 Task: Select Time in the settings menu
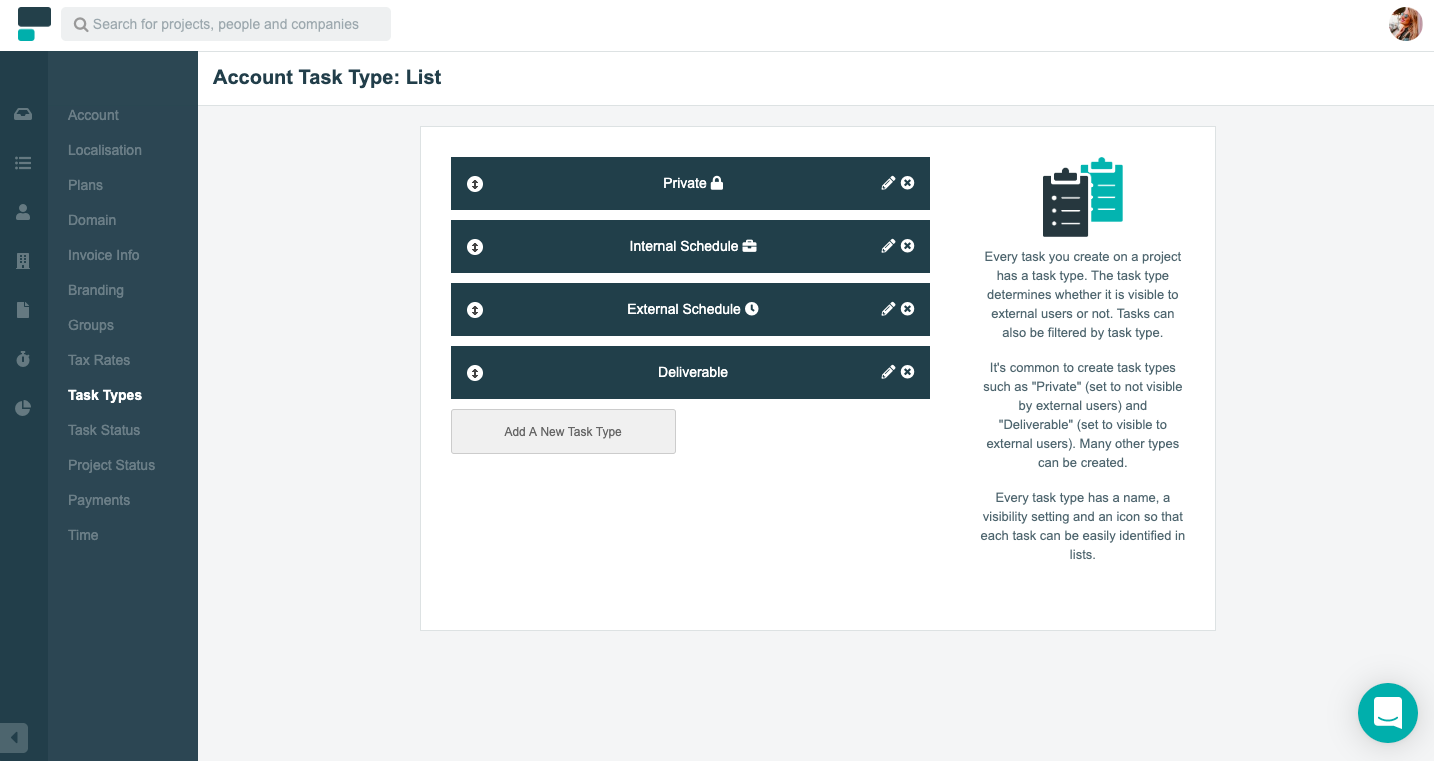tap(83, 535)
